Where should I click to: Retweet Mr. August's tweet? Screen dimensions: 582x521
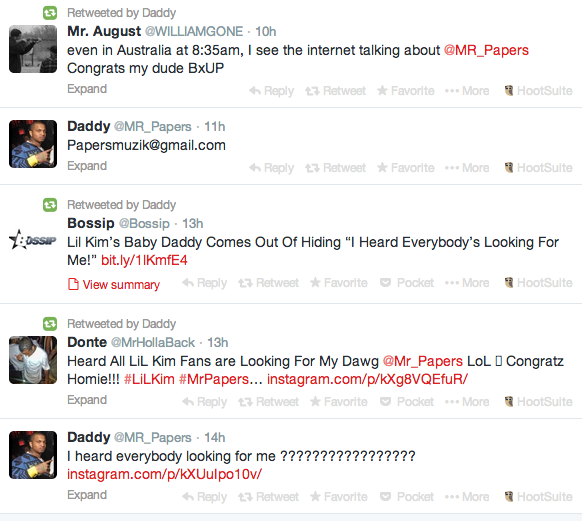click(335, 91)
